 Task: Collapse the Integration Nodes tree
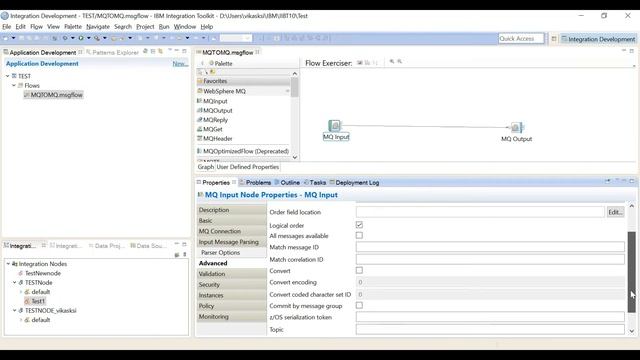8,264
